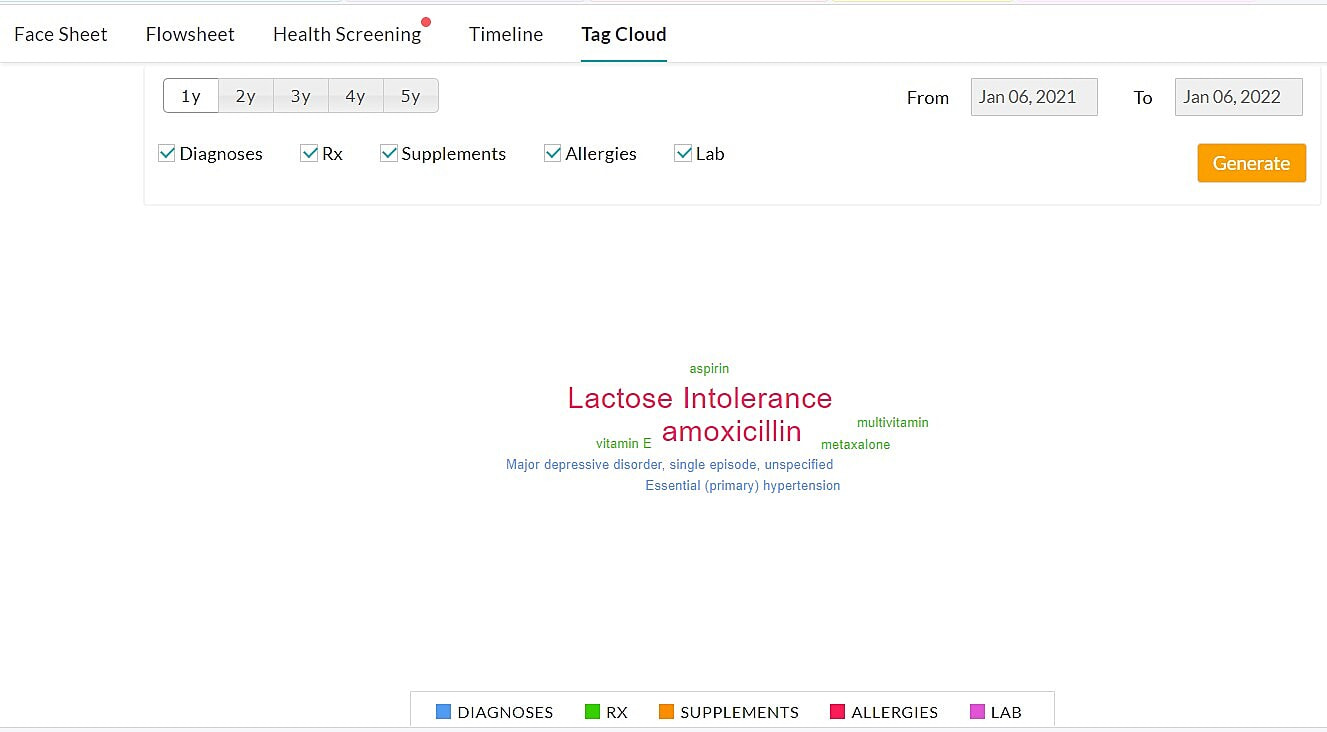1327x732 pixels.
Task: Select the Tag Cloud tab
Action: tap(623, 34)
